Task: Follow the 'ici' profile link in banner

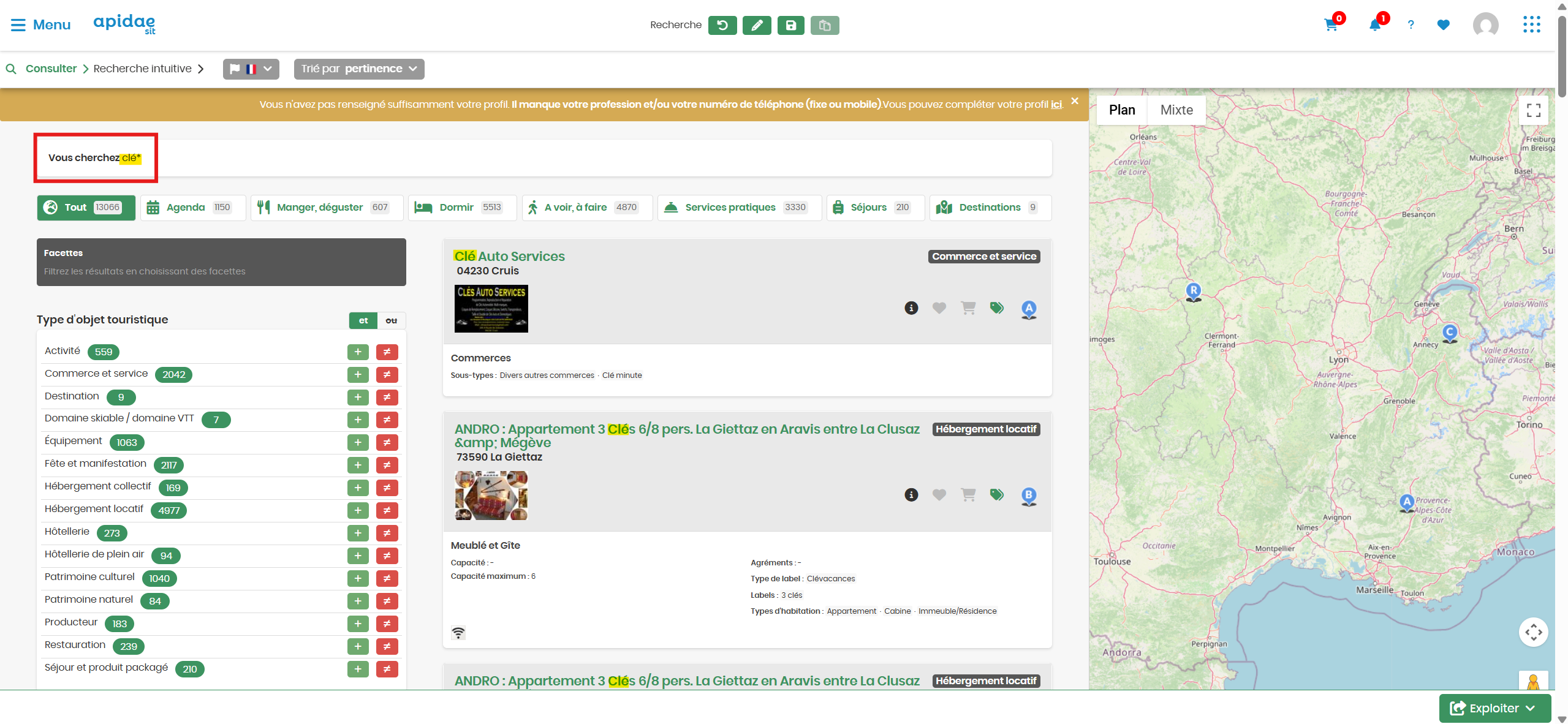Action: pos(1056,104)
